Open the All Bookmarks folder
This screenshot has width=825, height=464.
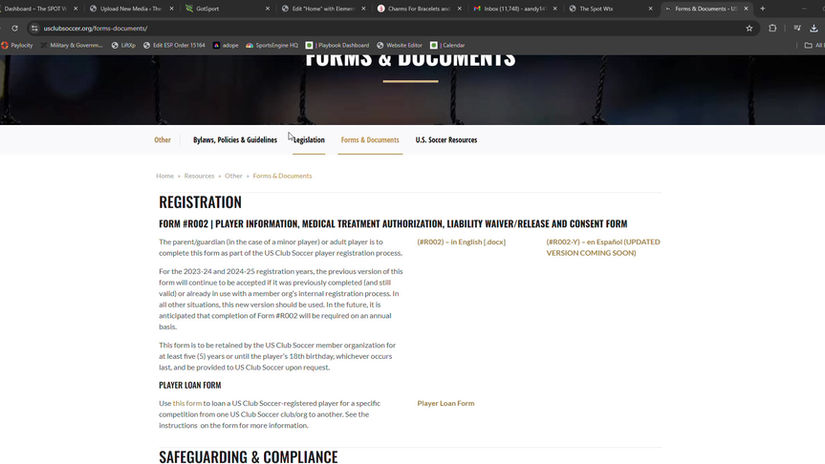coord(814,45)
